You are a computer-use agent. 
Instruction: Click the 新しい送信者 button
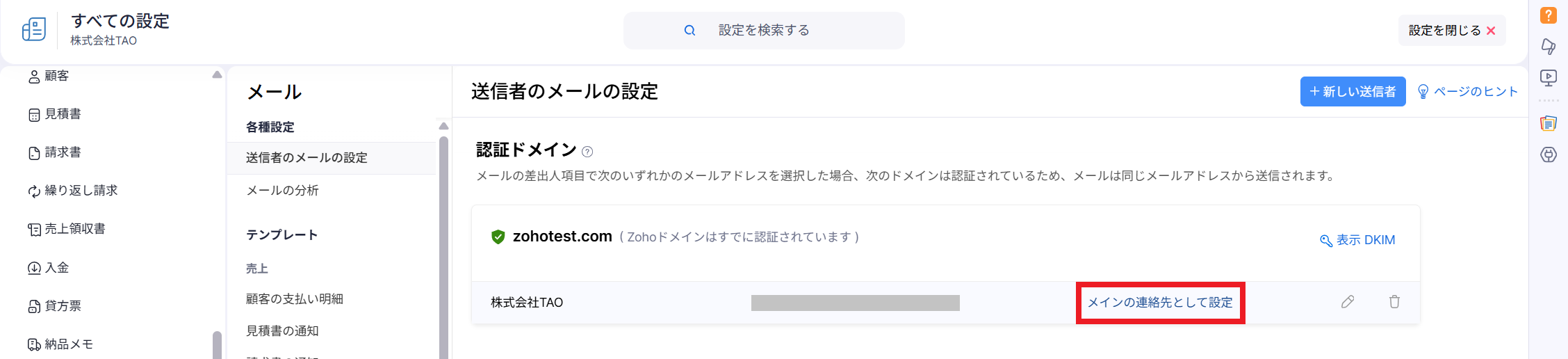pos(1353,92)
